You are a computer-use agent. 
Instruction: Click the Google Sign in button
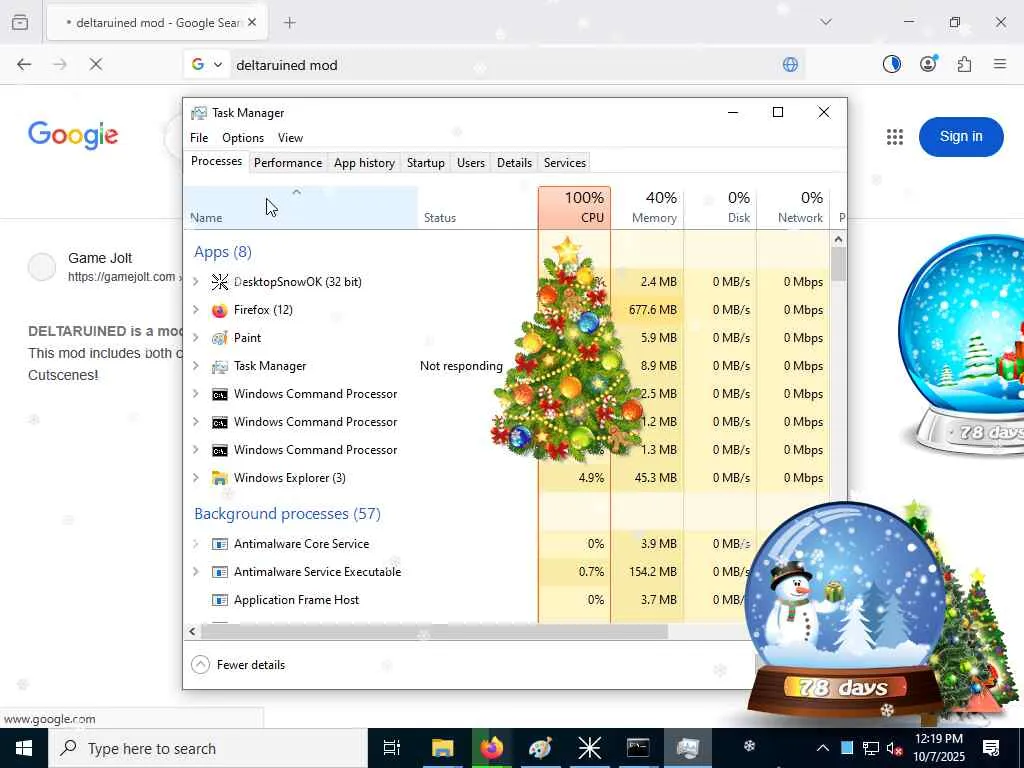[x=961, y=136]
